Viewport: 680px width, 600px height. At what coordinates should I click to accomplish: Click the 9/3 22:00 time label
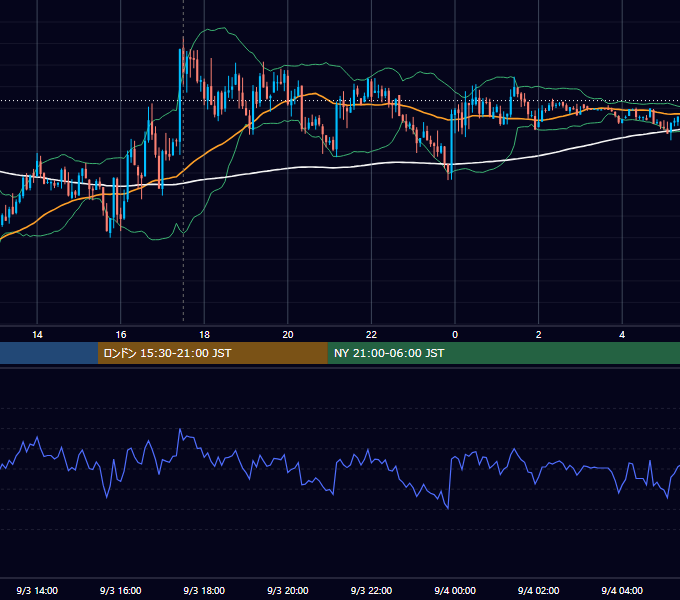pyautogui.click(x=371, y=590)
